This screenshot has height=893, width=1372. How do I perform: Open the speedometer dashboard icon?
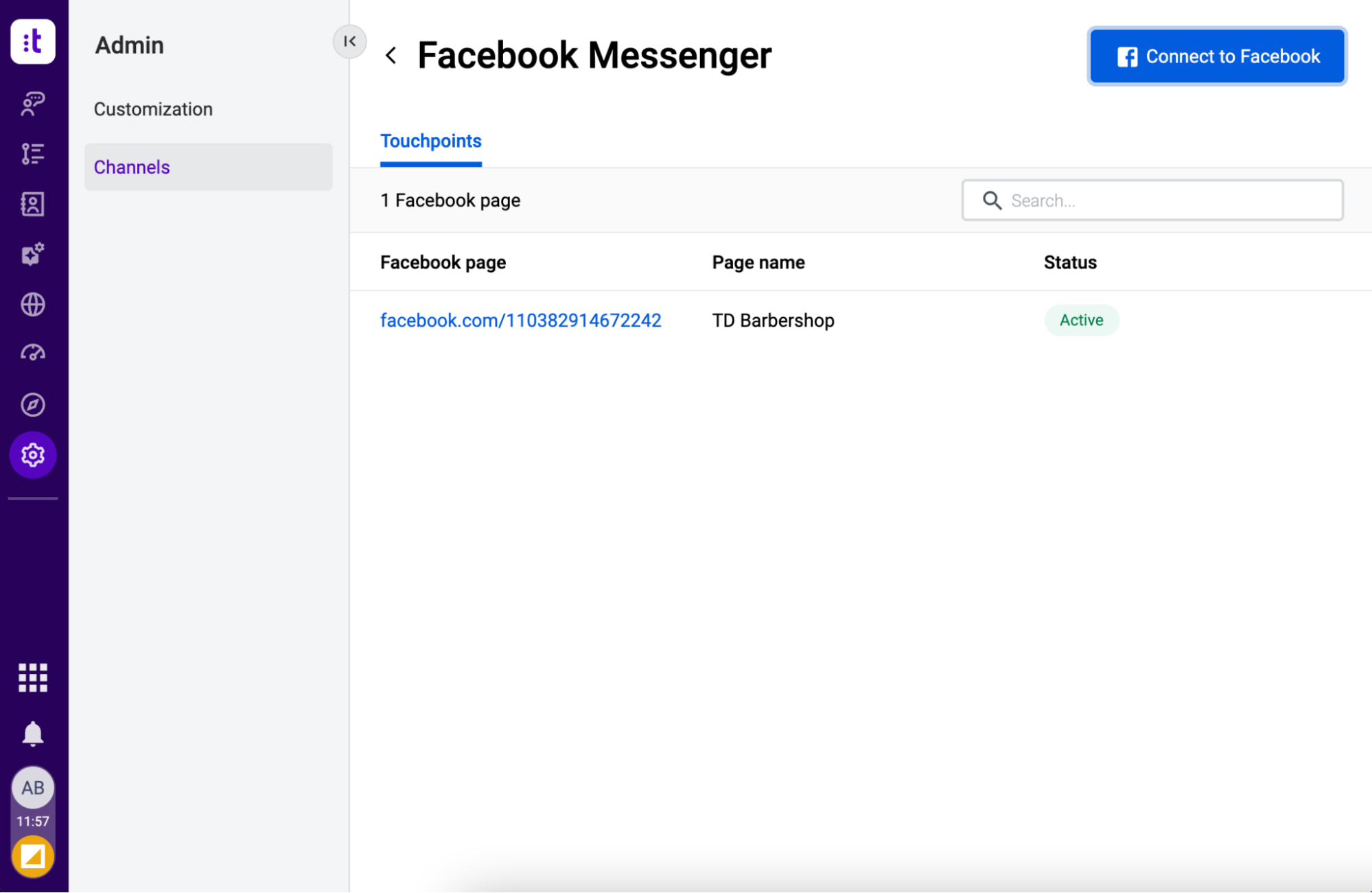coord(32,354)
